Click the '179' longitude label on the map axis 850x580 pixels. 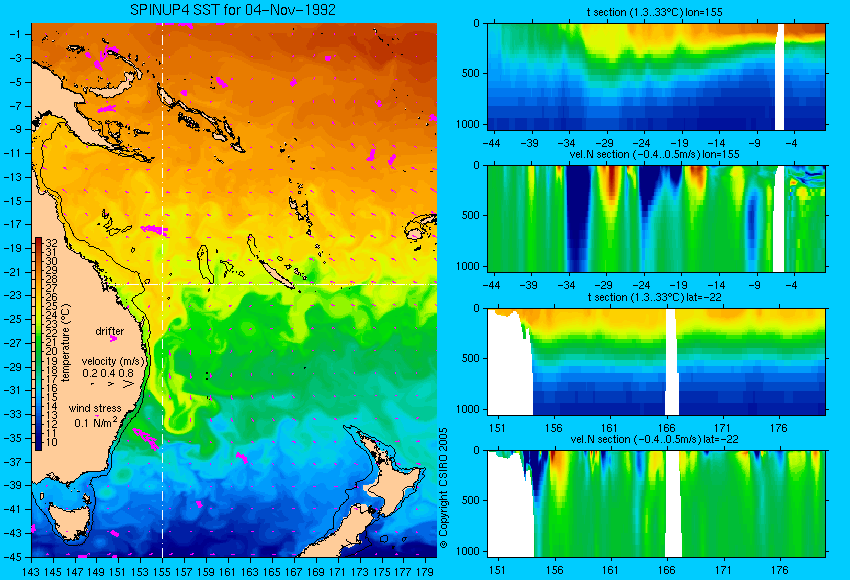425,571
